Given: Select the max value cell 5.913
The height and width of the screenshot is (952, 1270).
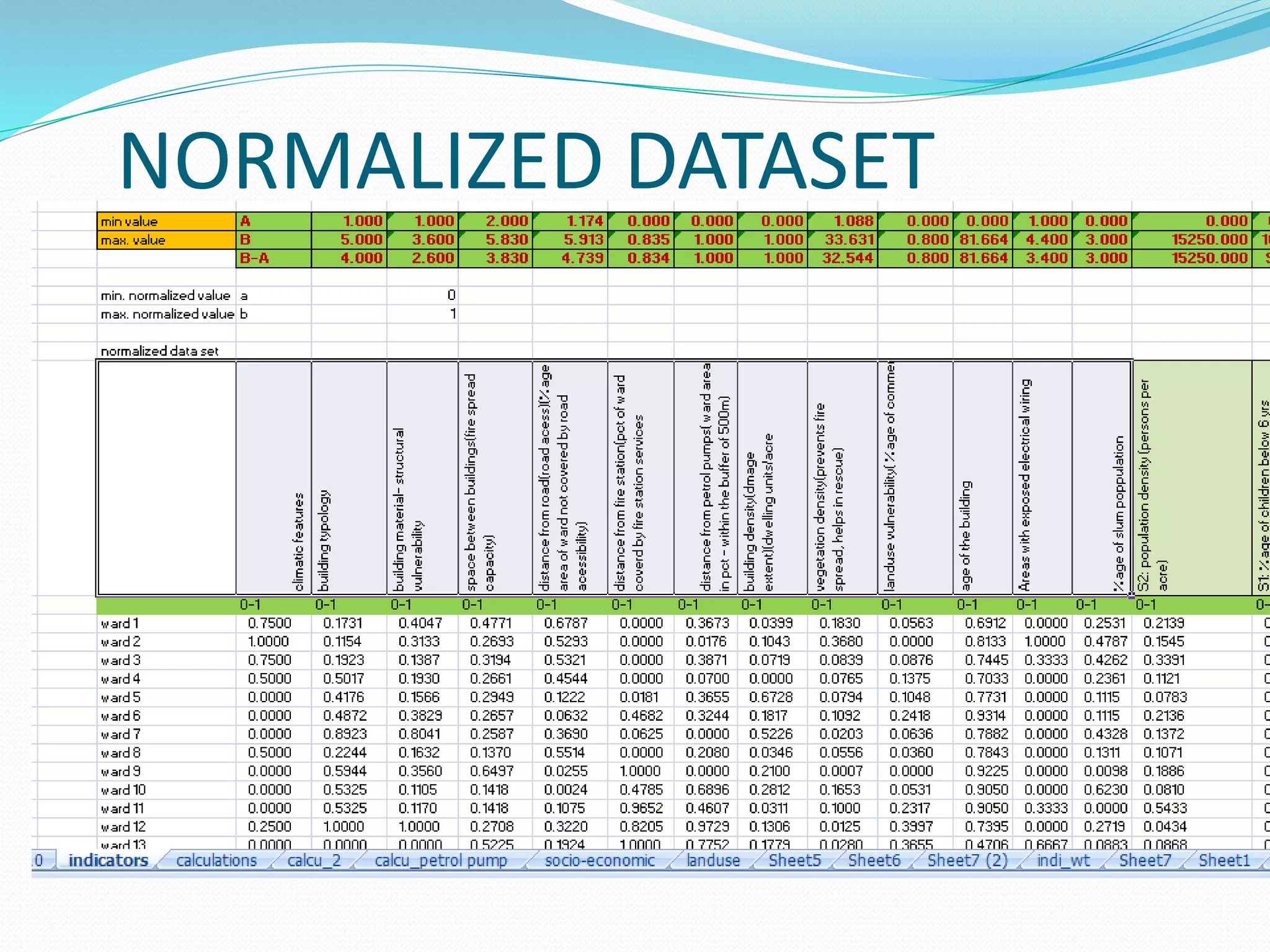Looking at the screenshot, I should pos(570,240).
